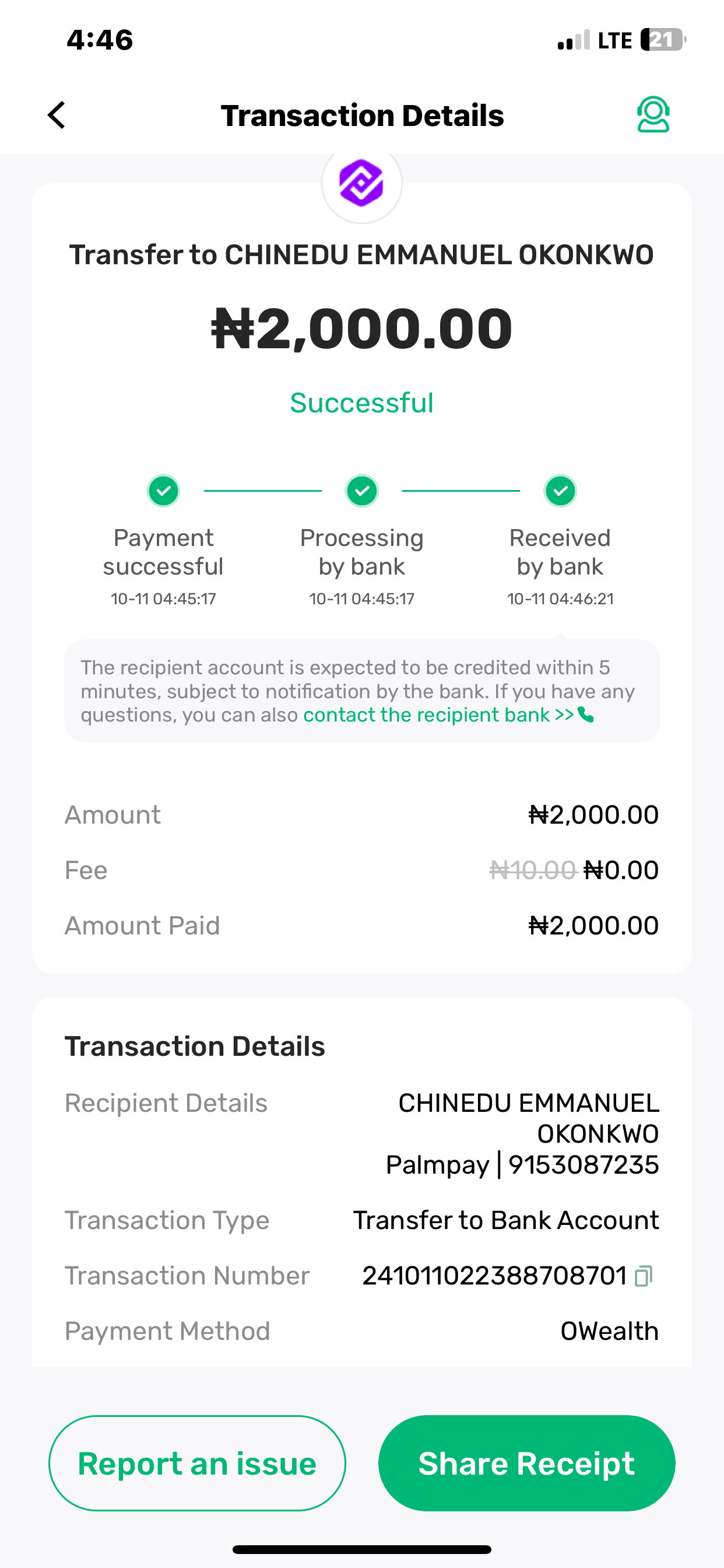Tap the Successful status text
724x1568 pixels.
tap(362, 403)
